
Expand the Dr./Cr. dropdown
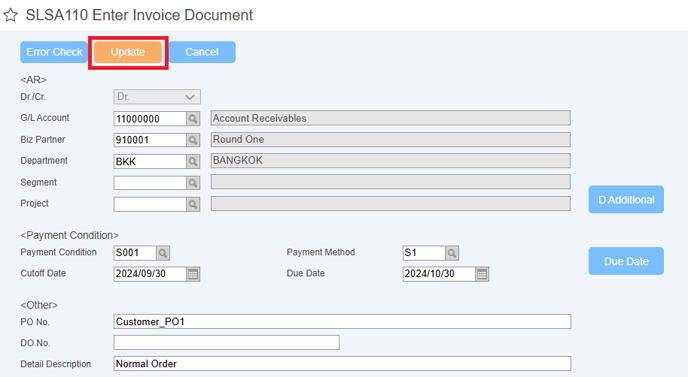pyautogui.click(x=157, y=97)
